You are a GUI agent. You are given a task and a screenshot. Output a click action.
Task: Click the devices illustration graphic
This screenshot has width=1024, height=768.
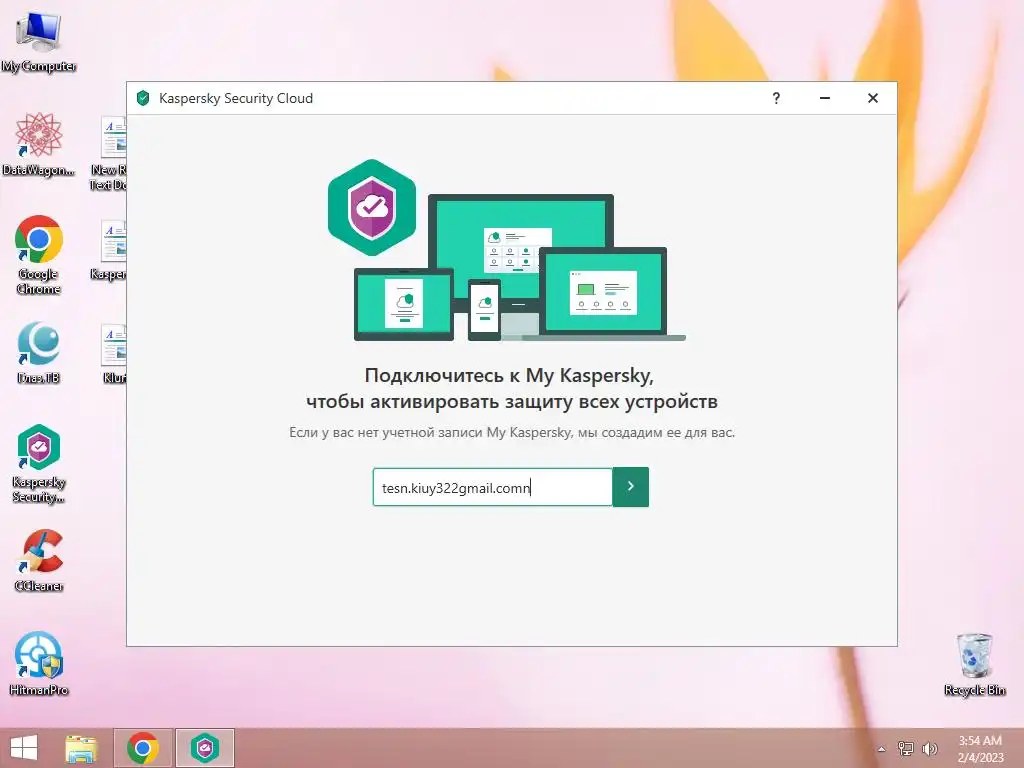click(507, 250)
